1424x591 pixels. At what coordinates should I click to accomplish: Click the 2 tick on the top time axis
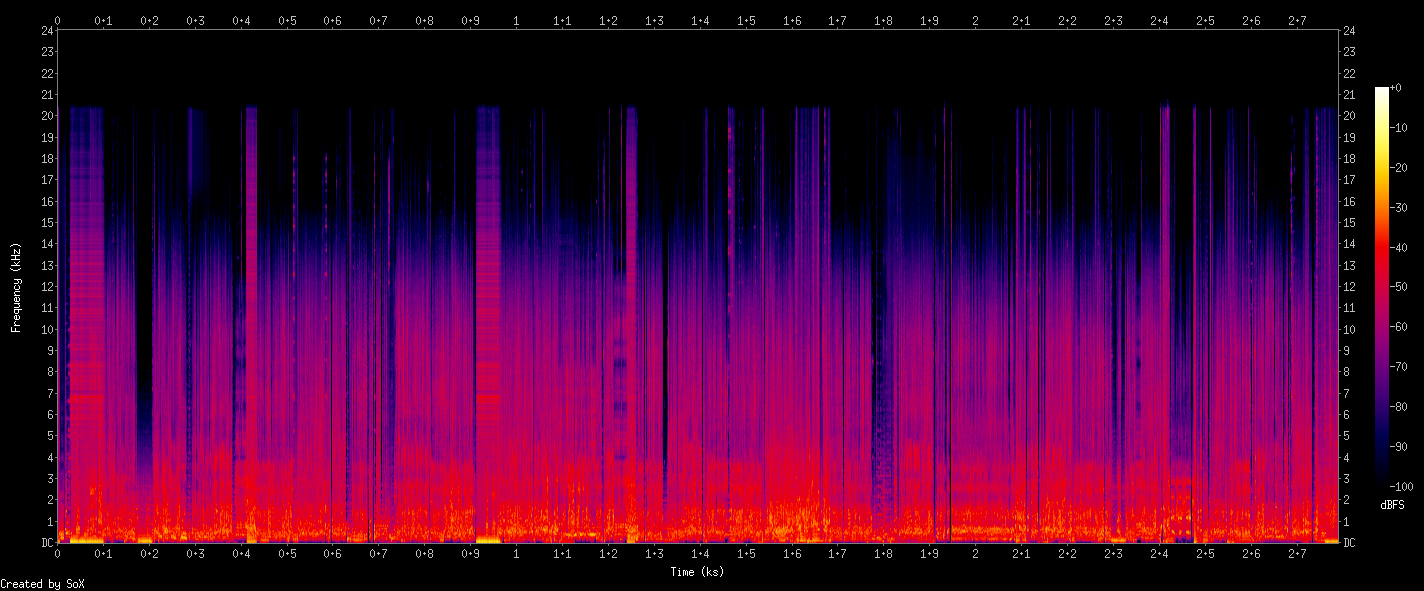coord(975,20)
